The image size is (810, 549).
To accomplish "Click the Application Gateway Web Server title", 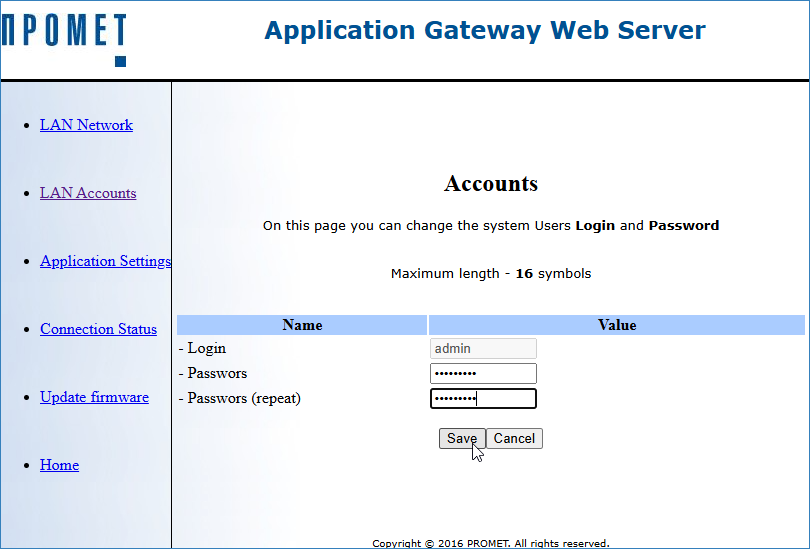I will click(485, 30).
